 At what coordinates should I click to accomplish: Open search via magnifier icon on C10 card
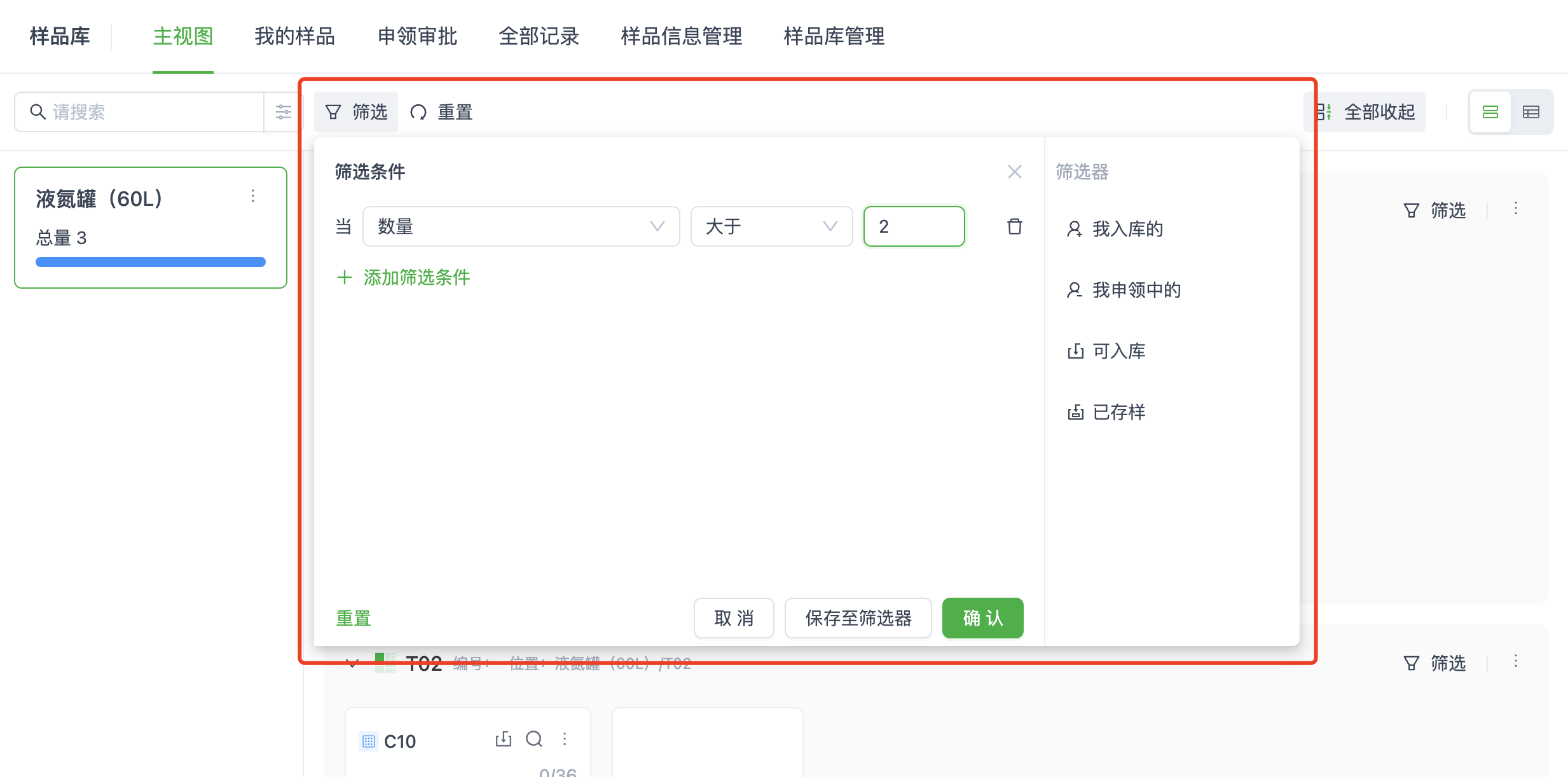tap(533, 739)
